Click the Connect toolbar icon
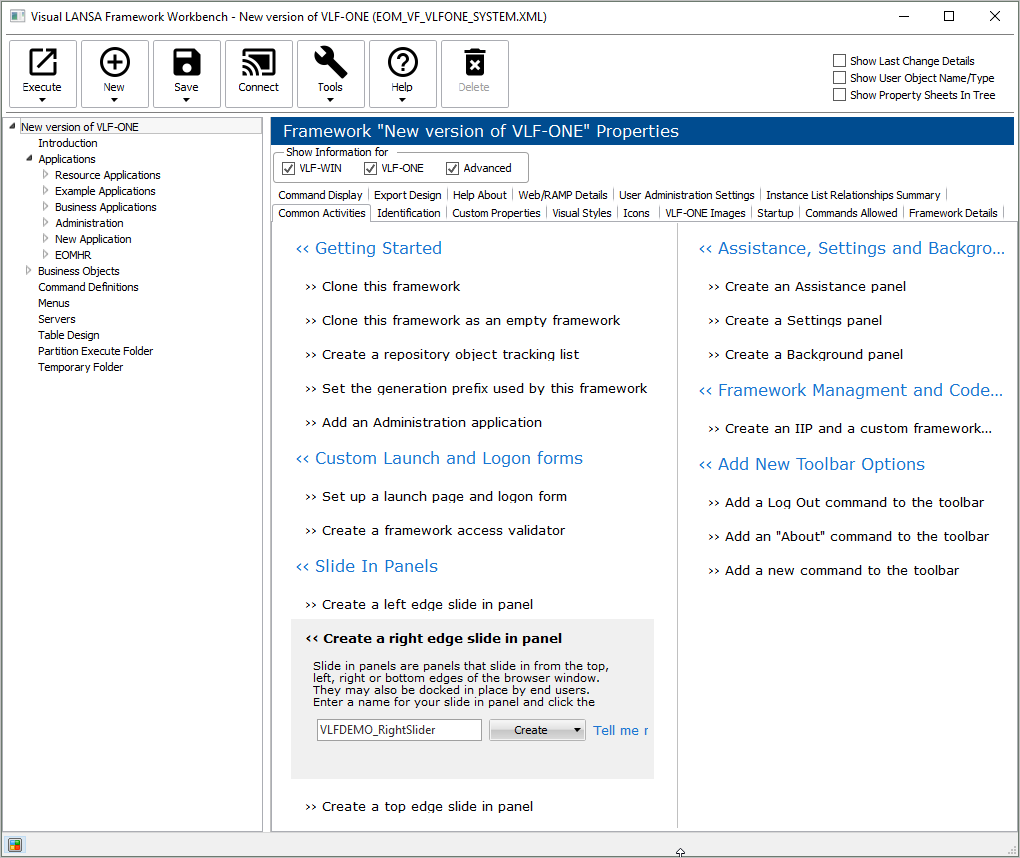The width and height of the screenshot is (1020, 858). click(258, 62)
